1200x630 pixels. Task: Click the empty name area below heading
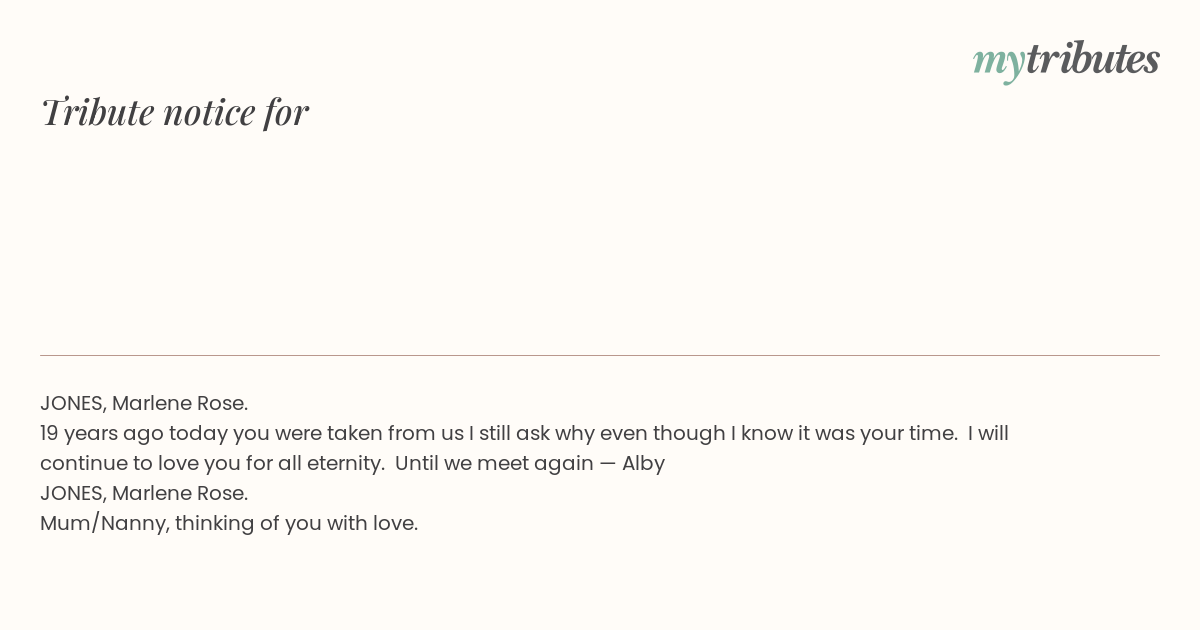(600, 240)
